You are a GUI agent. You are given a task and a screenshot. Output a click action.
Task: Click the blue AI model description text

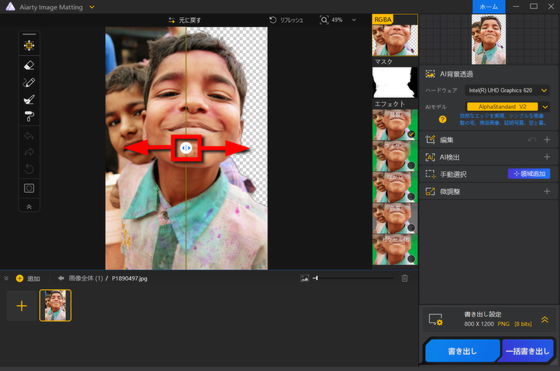(502, 119)
